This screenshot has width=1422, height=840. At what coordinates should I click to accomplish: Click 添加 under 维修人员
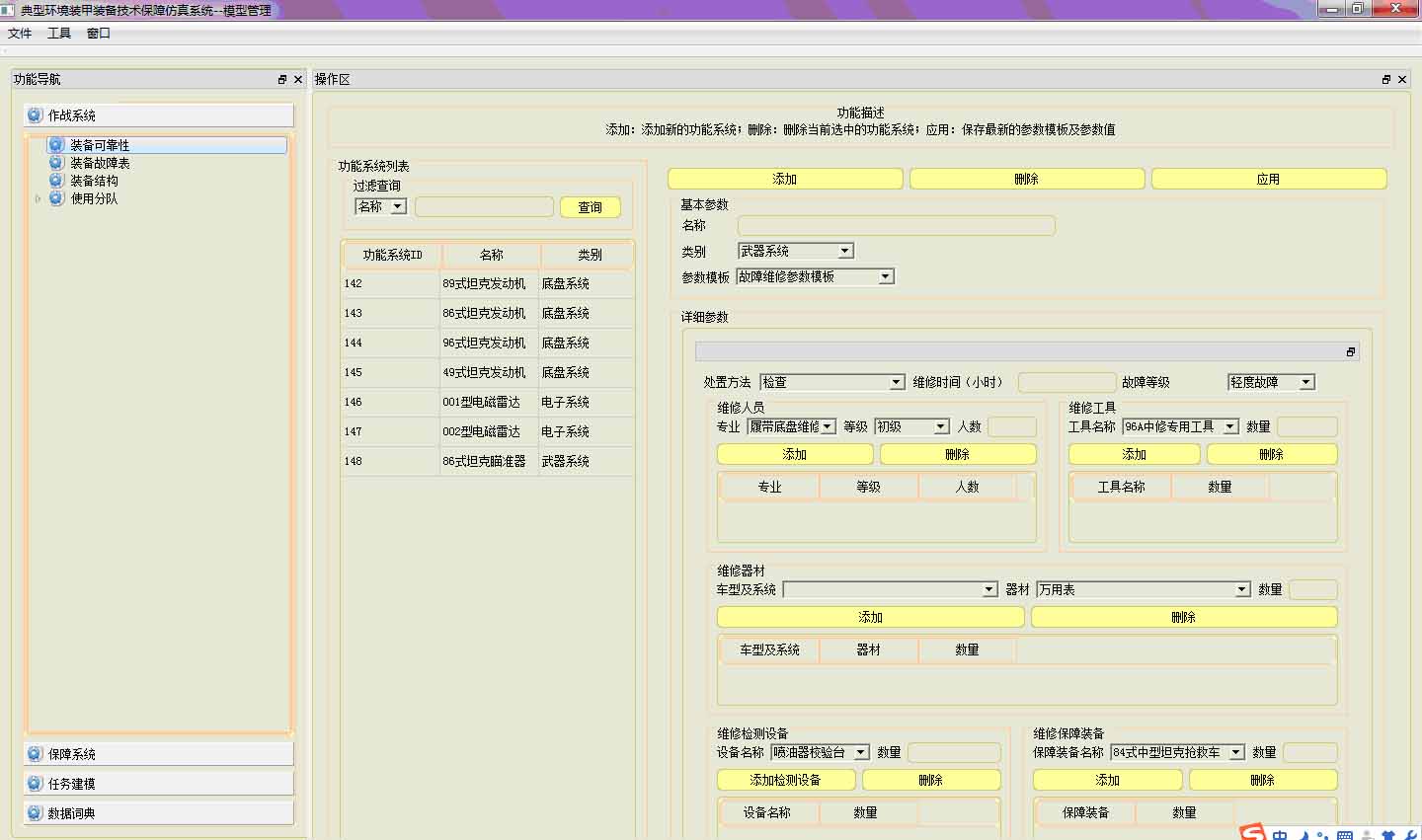coord(795,454)
